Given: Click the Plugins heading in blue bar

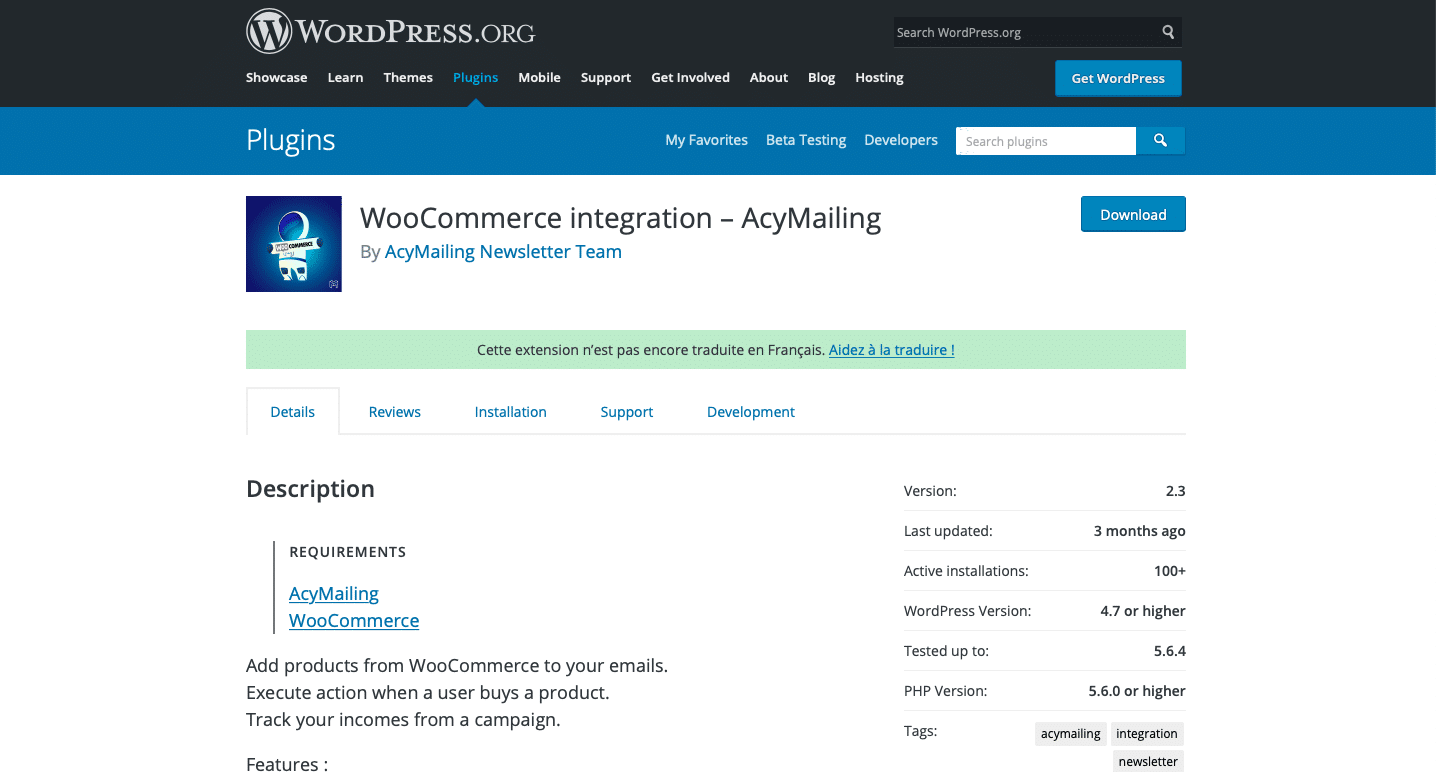Looking at the screenshot, I should pyautogui.click(x=291, y=140).
